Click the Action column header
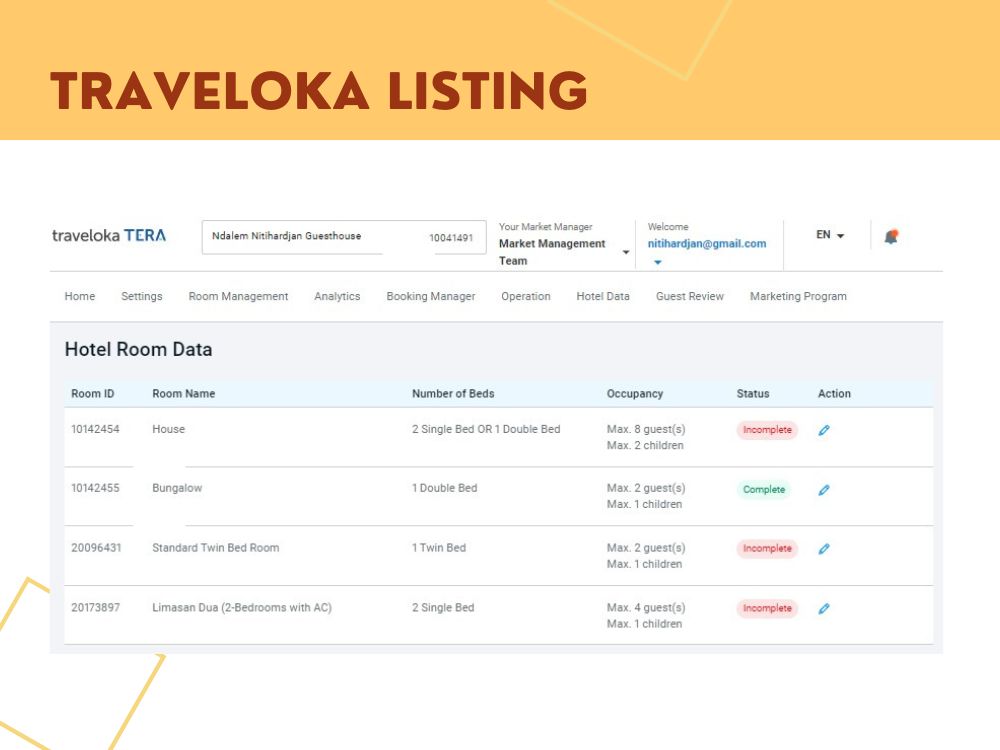Screen dimensions: 1000x750 [x=834, y=393]
